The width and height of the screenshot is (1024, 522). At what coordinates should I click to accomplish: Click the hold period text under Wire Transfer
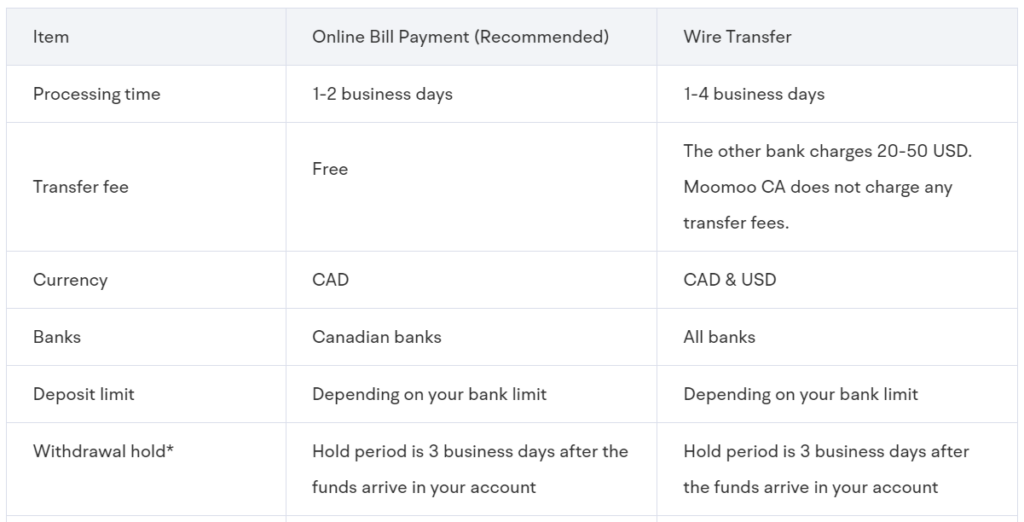(x=826, y=469)
